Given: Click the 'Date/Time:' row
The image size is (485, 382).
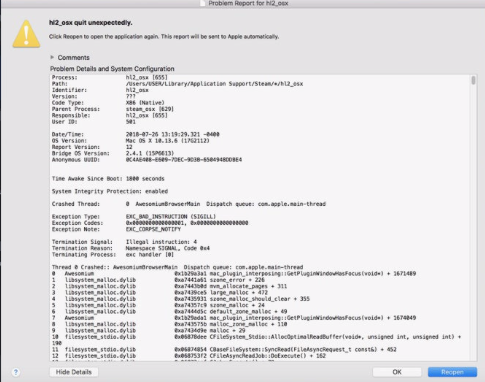Looking at the screenshot, I should point(136,134).
